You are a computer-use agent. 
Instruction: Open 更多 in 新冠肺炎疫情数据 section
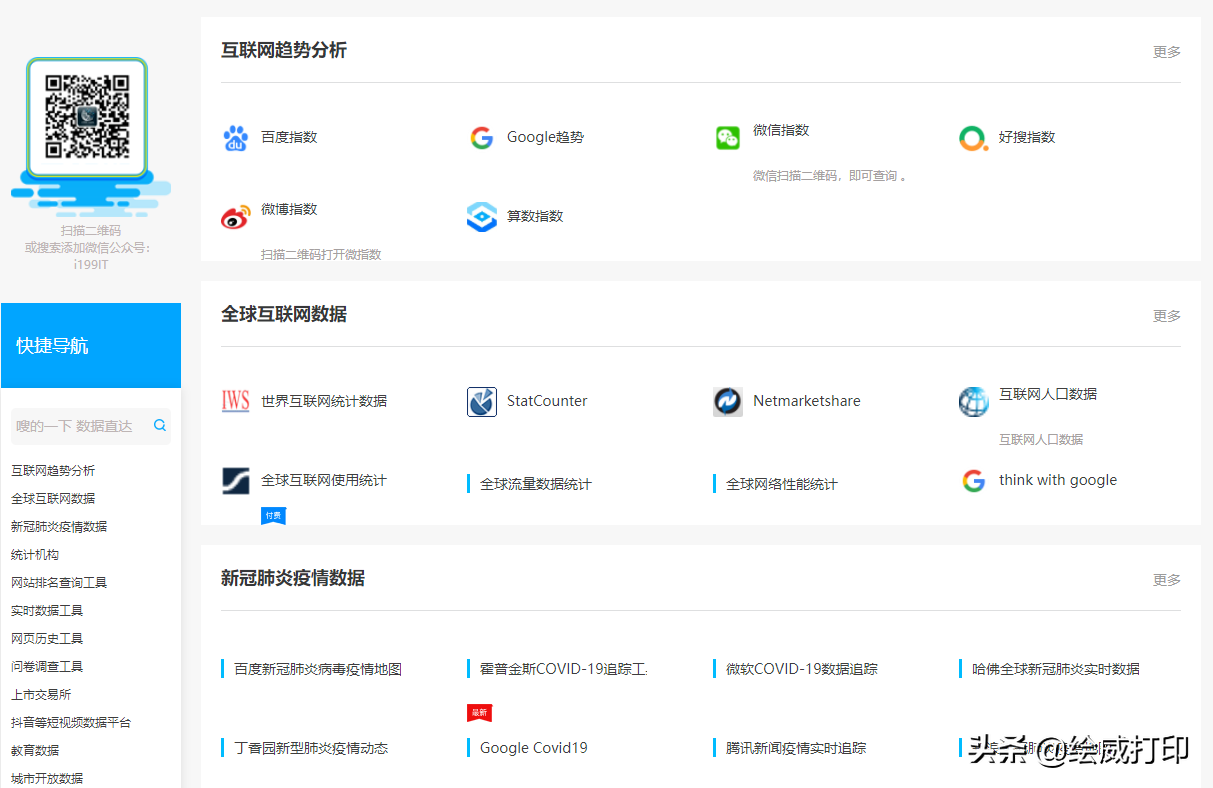tap(1167, 580)
